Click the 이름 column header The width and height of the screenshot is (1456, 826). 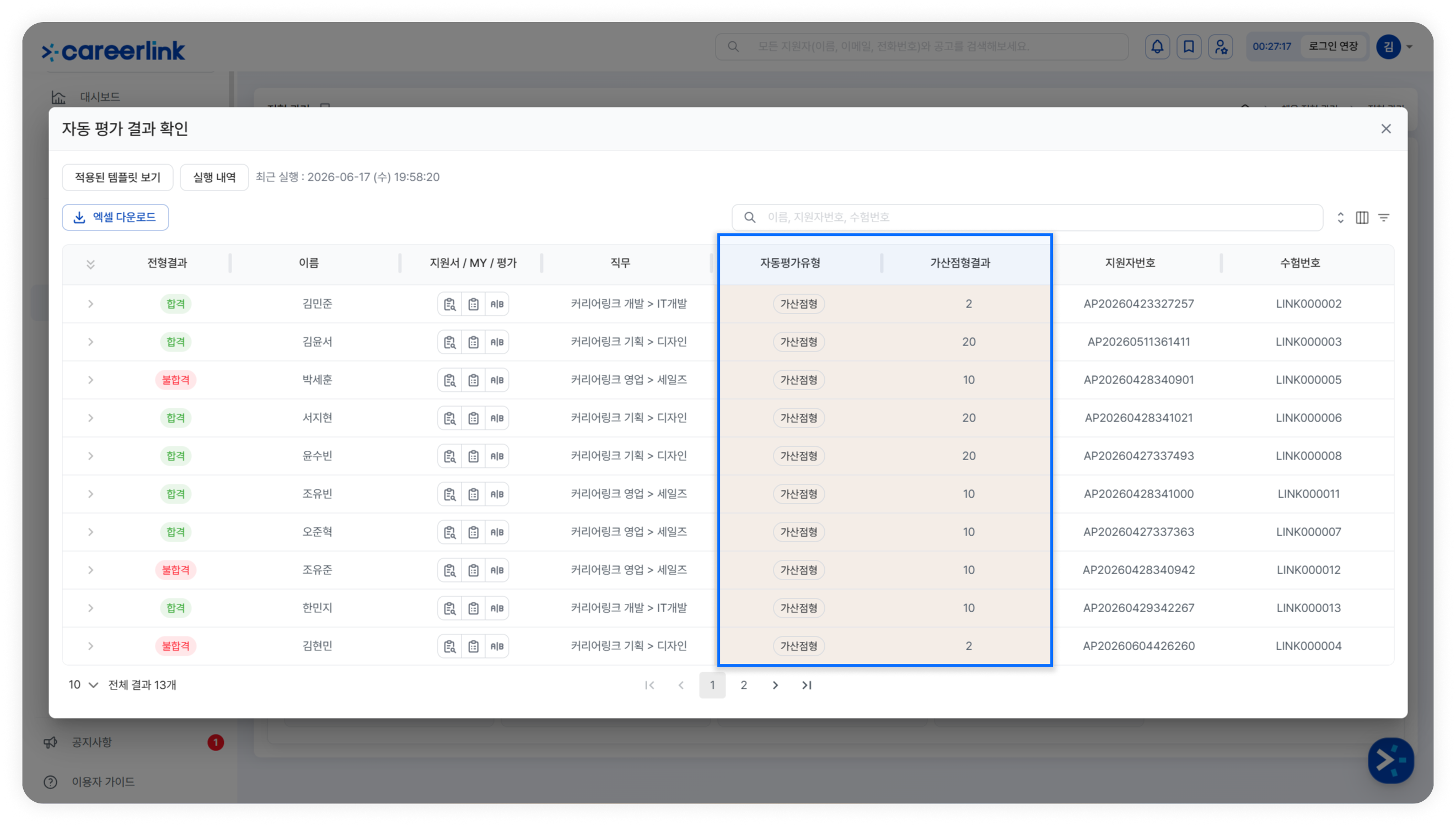click(309, 263)
